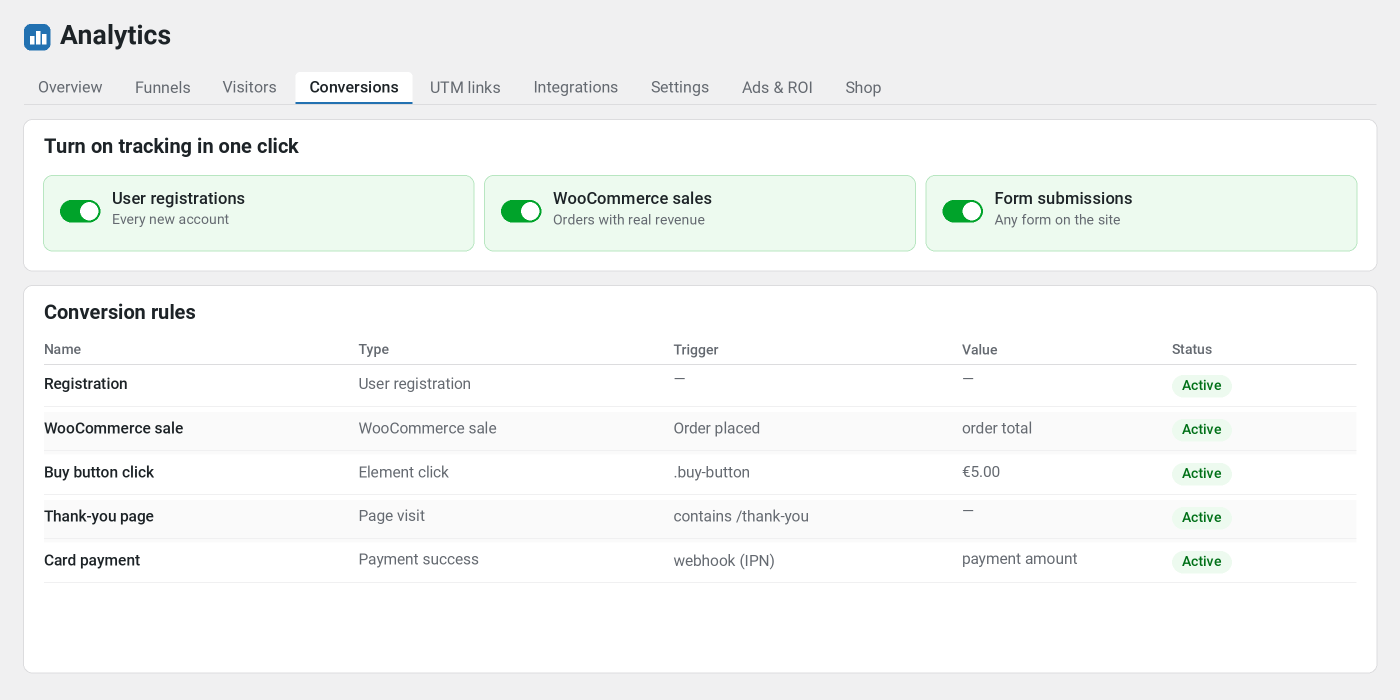Viewport: 1400px width, 700px height.
Task: Click the Trigger column header
Action: [x=696, y=350]
